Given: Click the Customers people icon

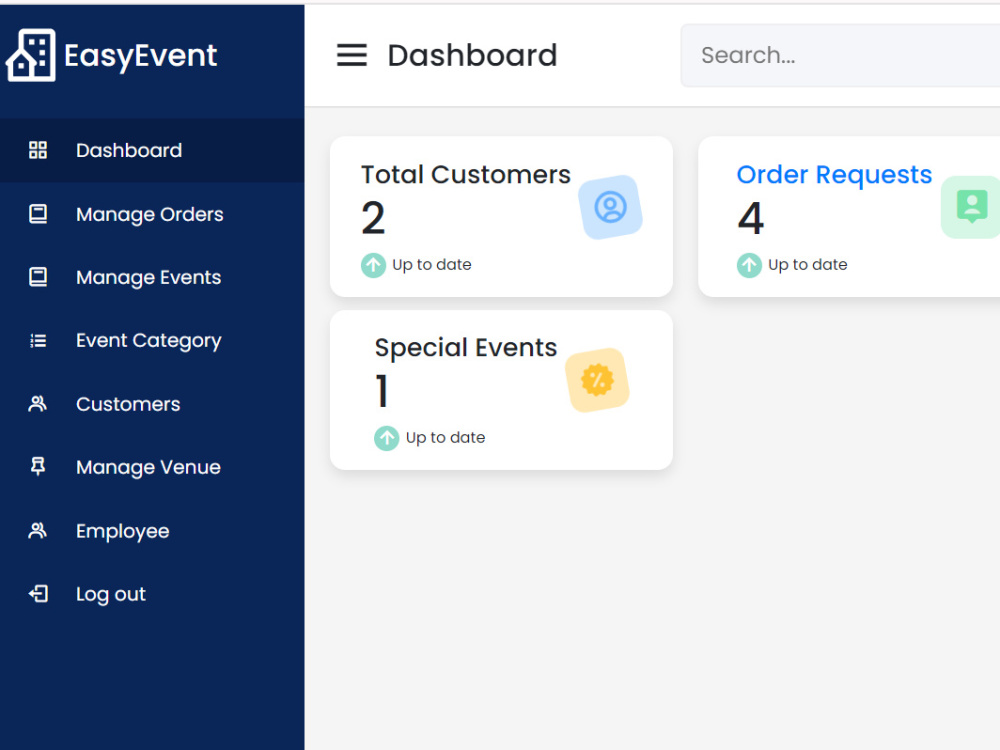Looking at the screenshot, I should 38,404.
